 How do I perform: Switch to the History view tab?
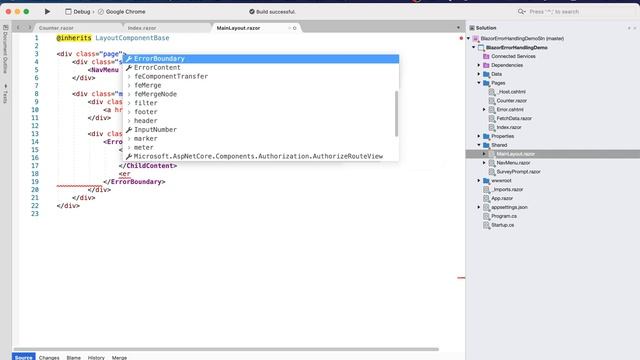[x=96, y=358]
